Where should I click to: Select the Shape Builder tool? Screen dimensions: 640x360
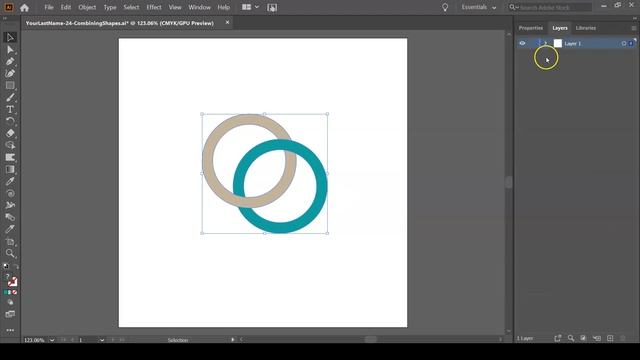10,145
